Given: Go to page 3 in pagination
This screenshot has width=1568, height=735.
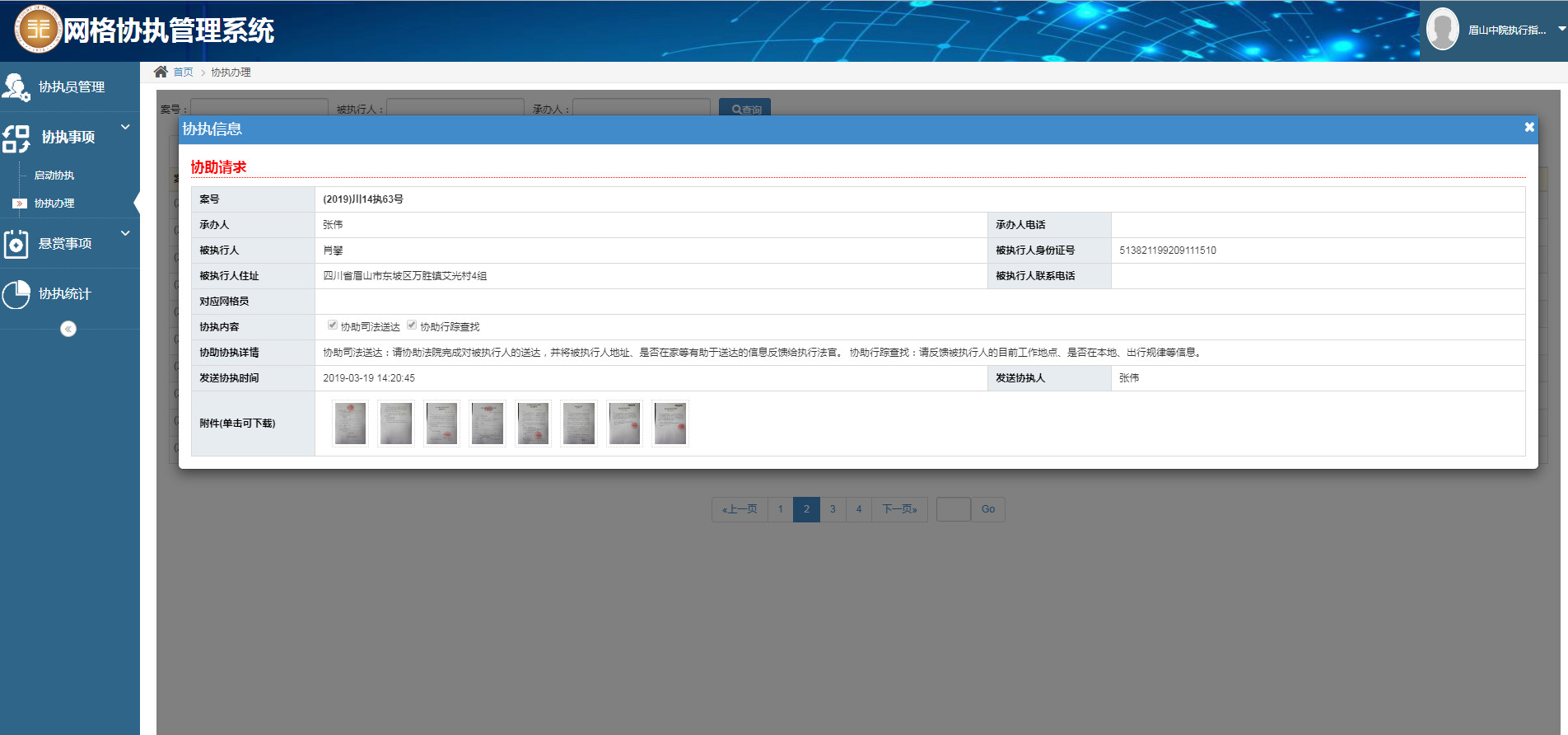Looking at the screenshot, I should pos(833,509).
